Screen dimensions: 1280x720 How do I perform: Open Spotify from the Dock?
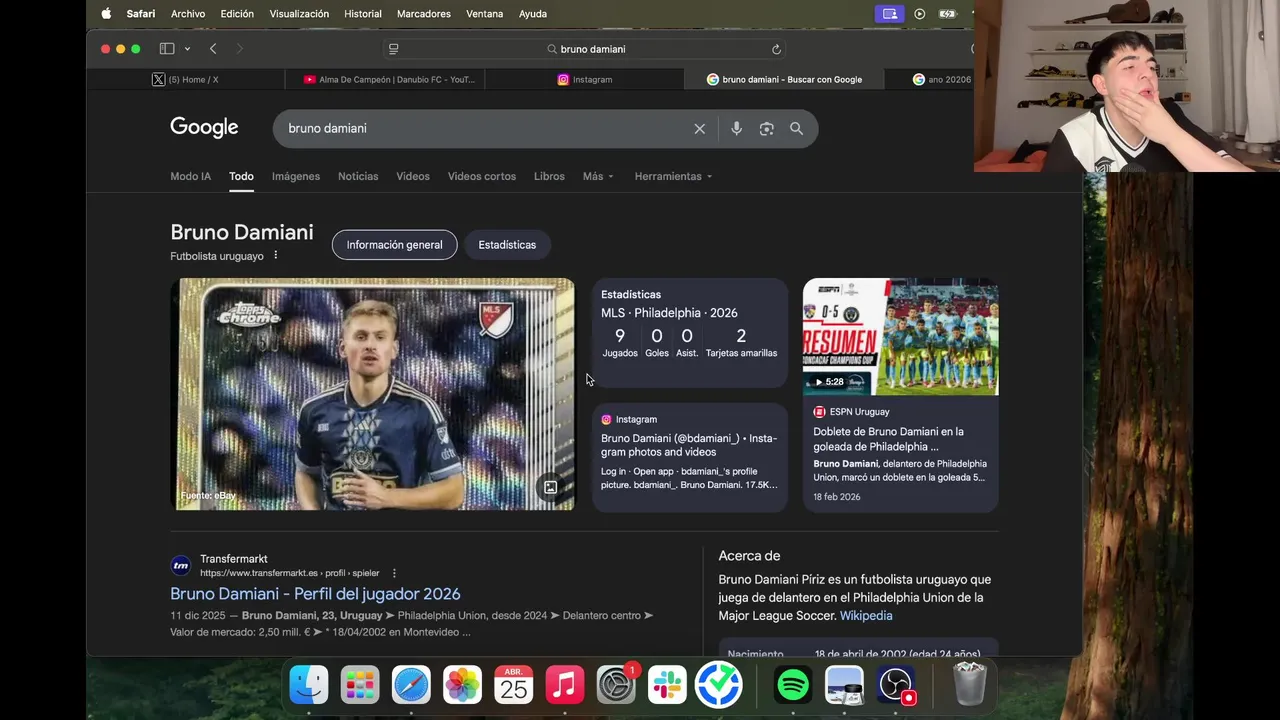click(x=793, y=685)
